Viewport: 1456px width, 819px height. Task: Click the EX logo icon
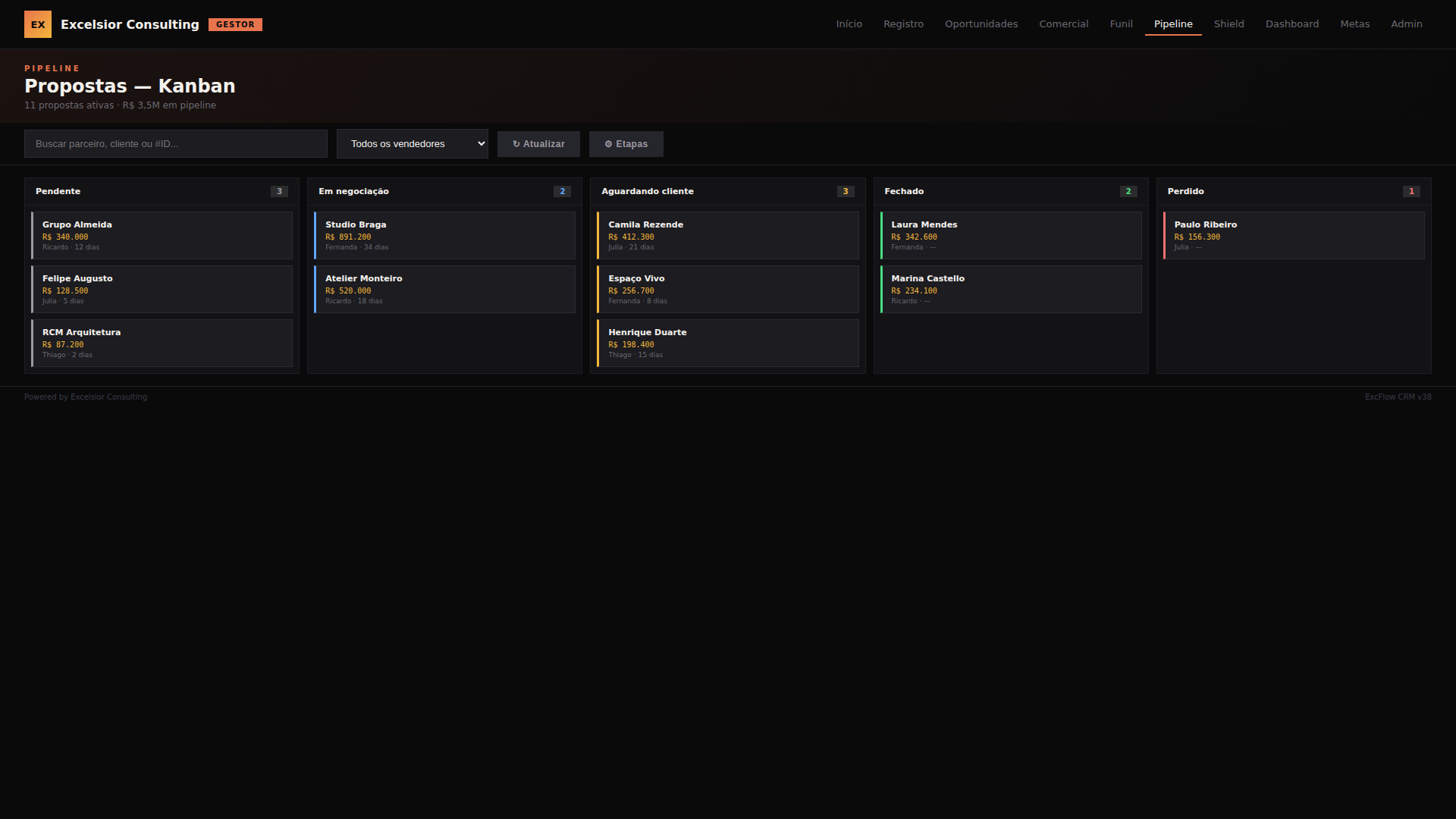click(38, 24)
